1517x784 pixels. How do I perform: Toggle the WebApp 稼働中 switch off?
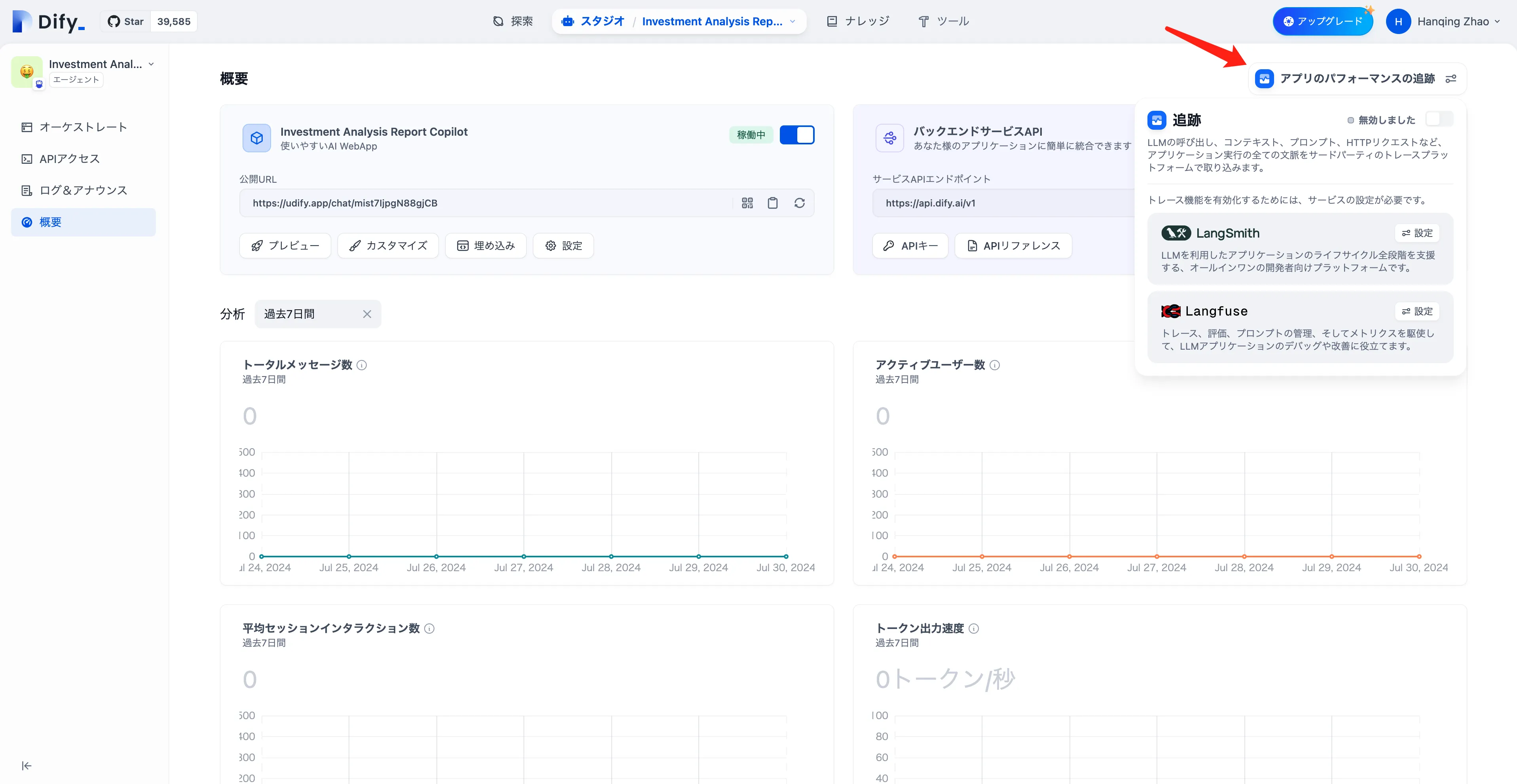(797, 135)
